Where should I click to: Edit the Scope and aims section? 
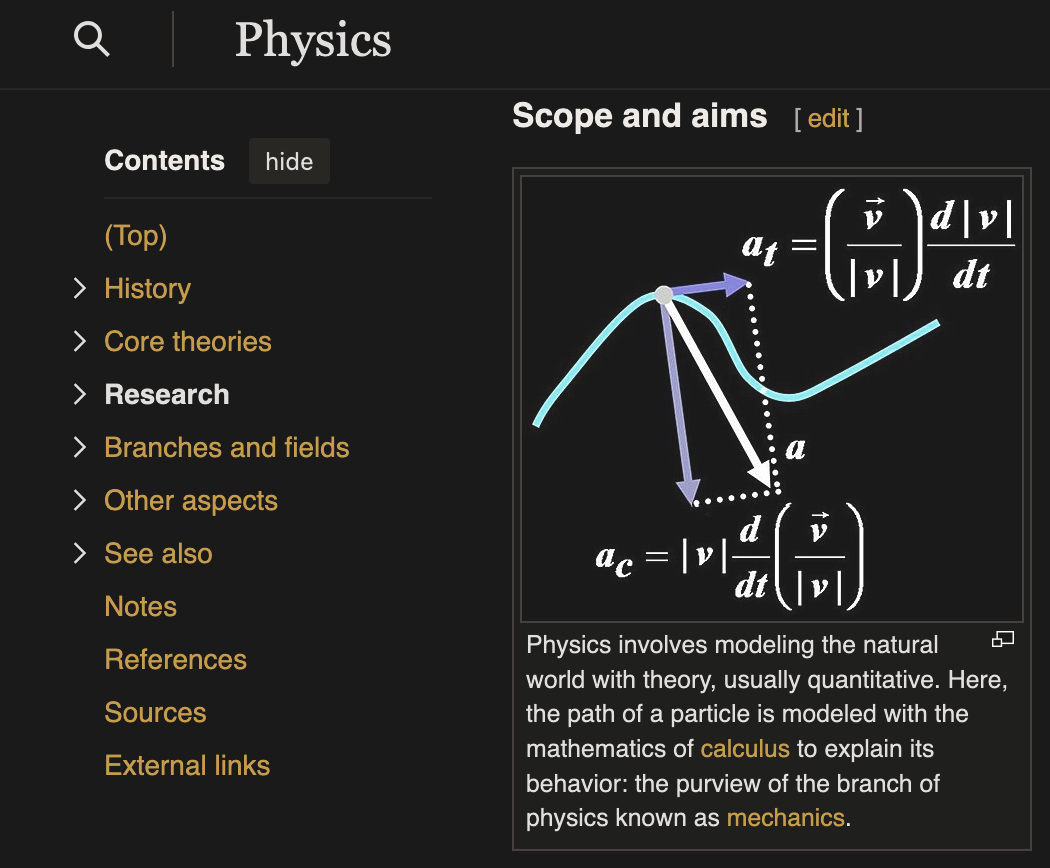[829, 117]
